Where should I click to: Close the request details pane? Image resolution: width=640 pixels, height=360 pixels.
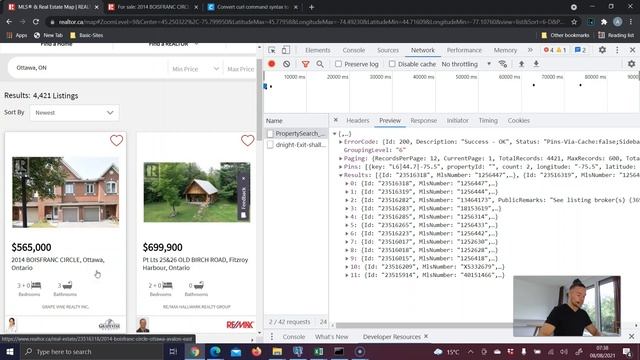pos(336,120)
